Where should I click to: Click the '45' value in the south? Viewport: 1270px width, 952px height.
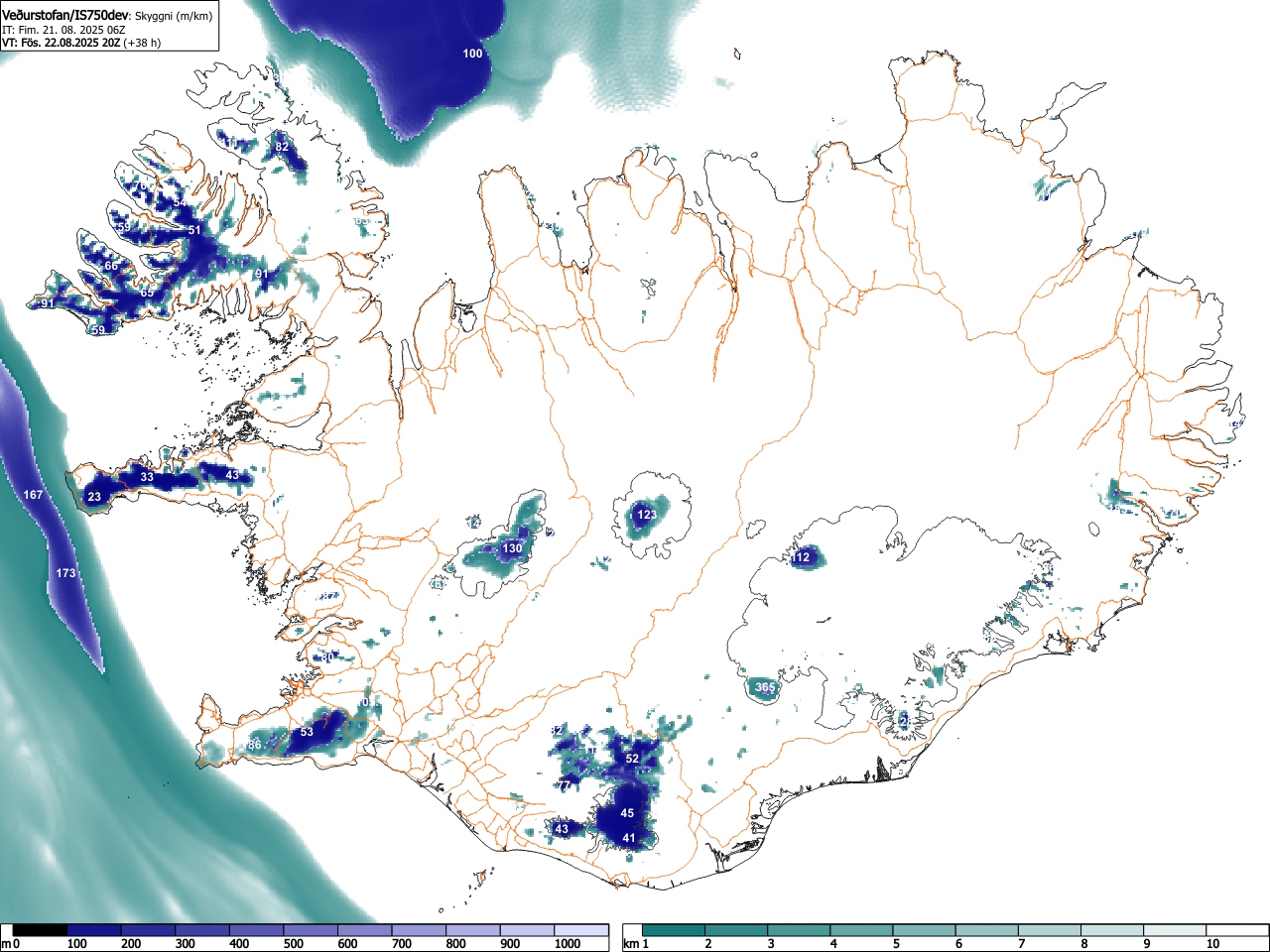[627, 813]
